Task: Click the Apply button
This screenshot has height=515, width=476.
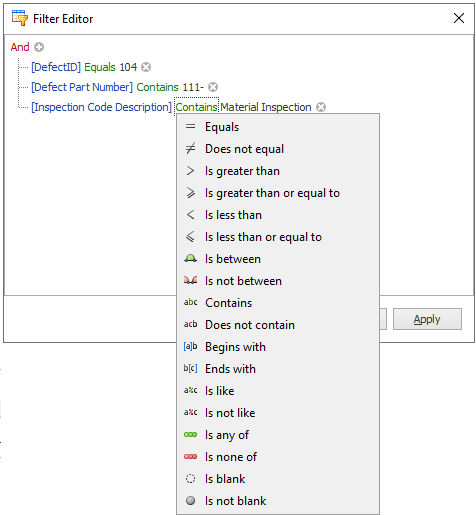Action: (427, 319)
